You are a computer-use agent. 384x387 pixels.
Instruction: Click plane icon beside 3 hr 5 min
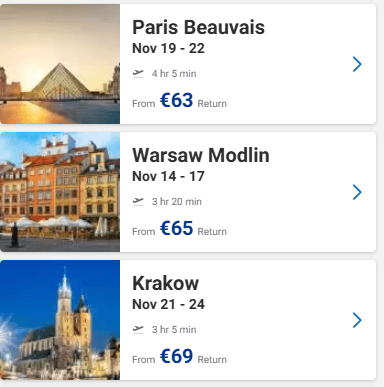coord(138,329)
